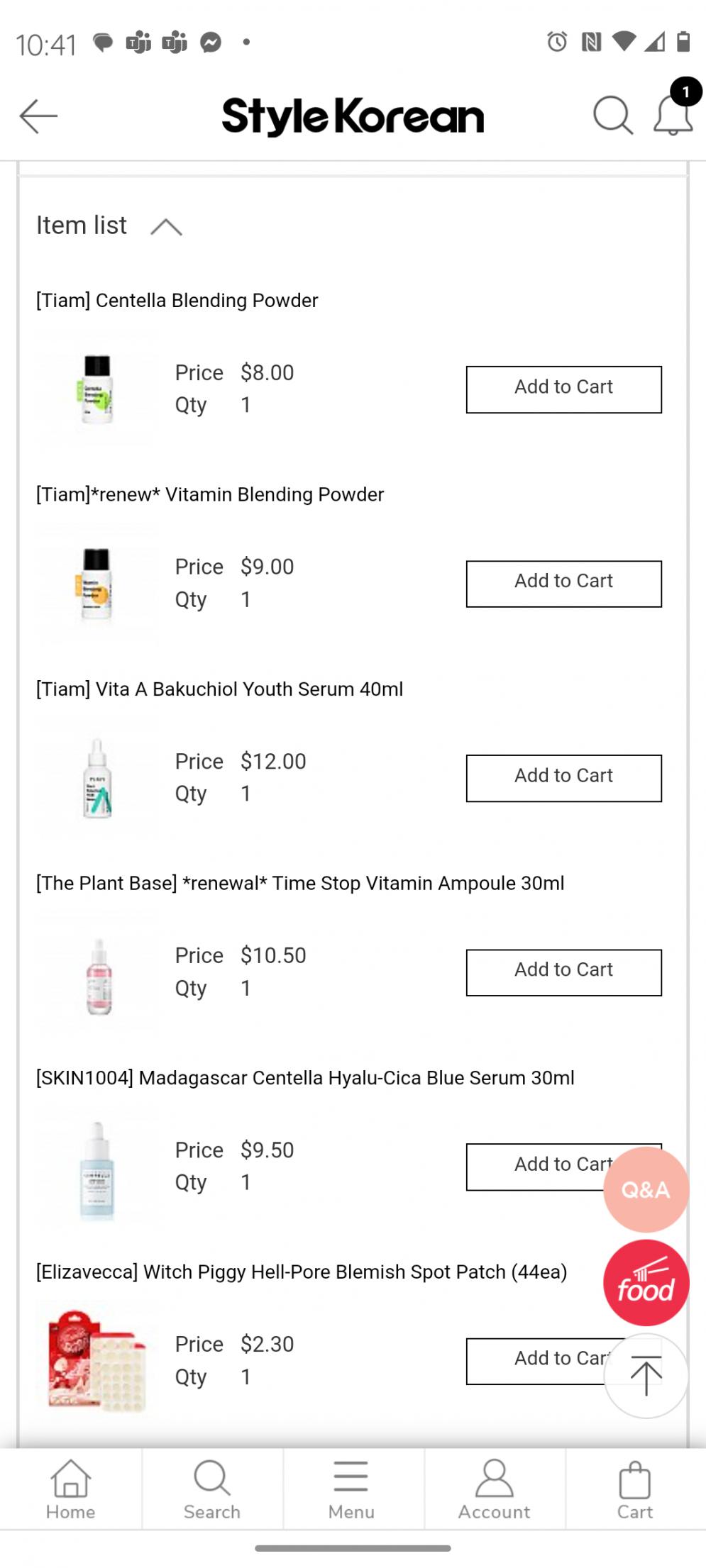Add Vitamin Blending Powder to cart
Screen dimensions: 706x1568
pyautogui.click(x=563, y=584)
